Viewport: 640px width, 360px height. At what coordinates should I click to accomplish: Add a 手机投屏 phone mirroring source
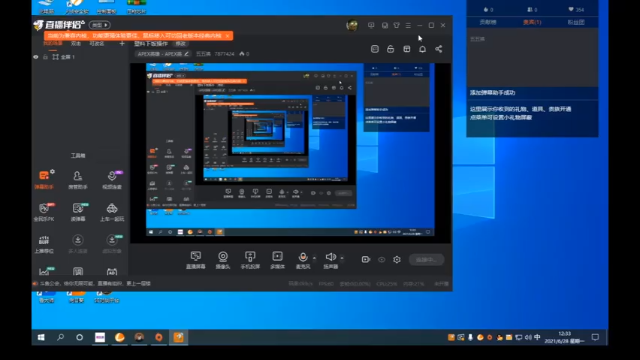250,260
